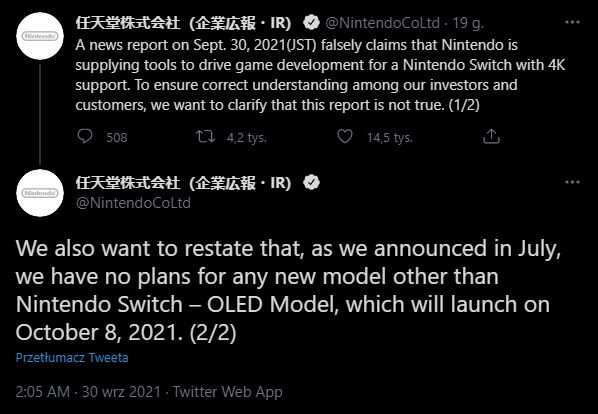Click the reply icon showing 508 replies
The width and height of the screenshot is (598, 414).
(x=85, y=136)
